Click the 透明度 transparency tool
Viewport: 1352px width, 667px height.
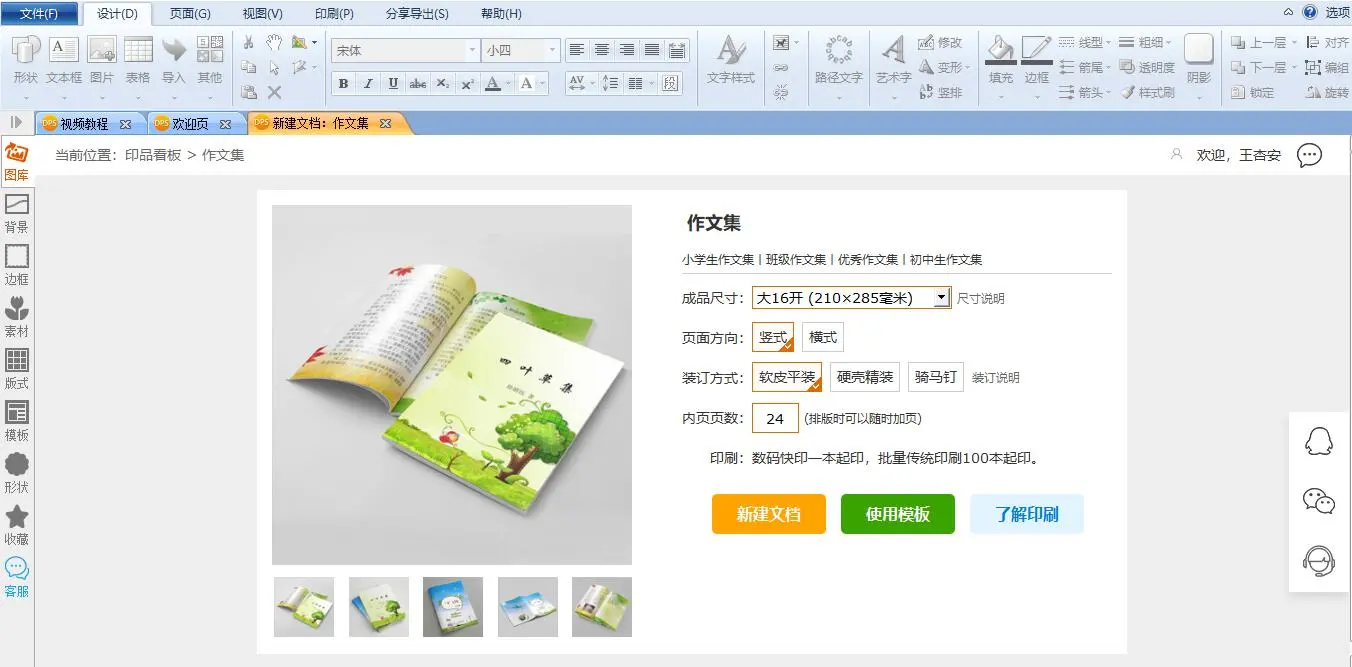click(x=1148, y=67)
